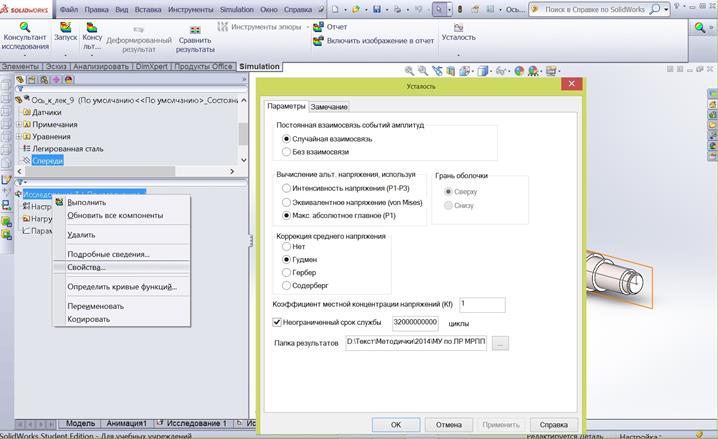
Task: Choose Свойства... in the context menu
Action: coord(86,267)
